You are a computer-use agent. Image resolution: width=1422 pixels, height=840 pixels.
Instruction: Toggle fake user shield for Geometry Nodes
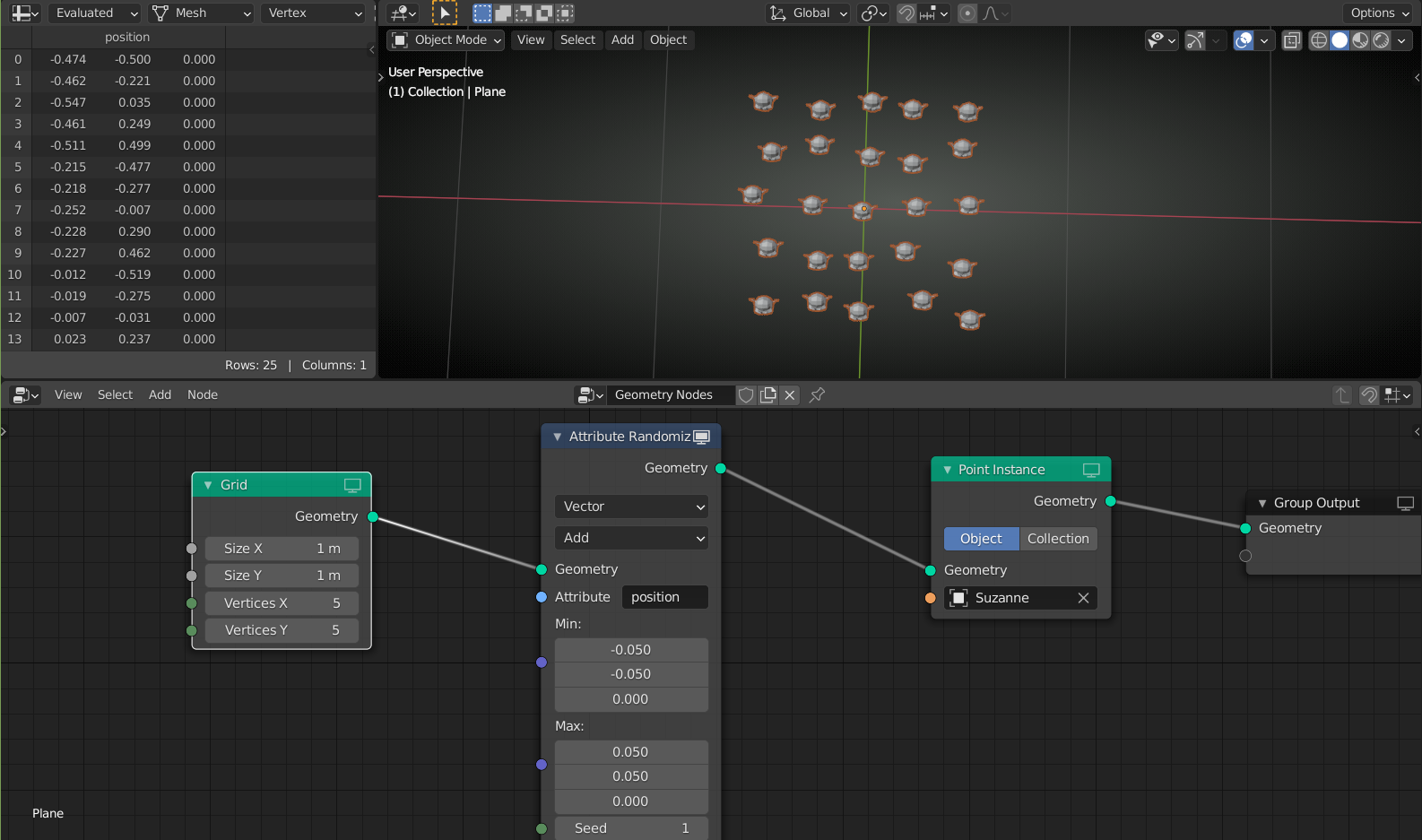coord(746,395)
